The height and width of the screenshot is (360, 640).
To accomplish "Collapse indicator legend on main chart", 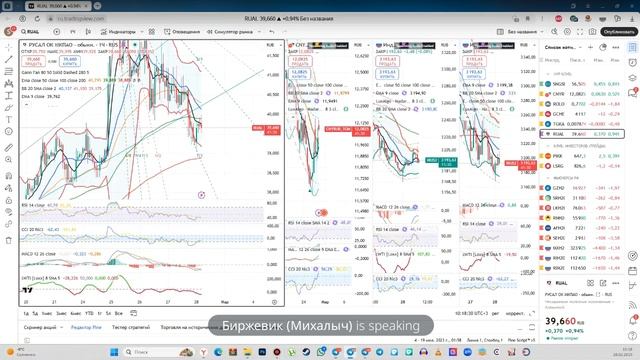I will pyautogui.click(x=26, y=104).
